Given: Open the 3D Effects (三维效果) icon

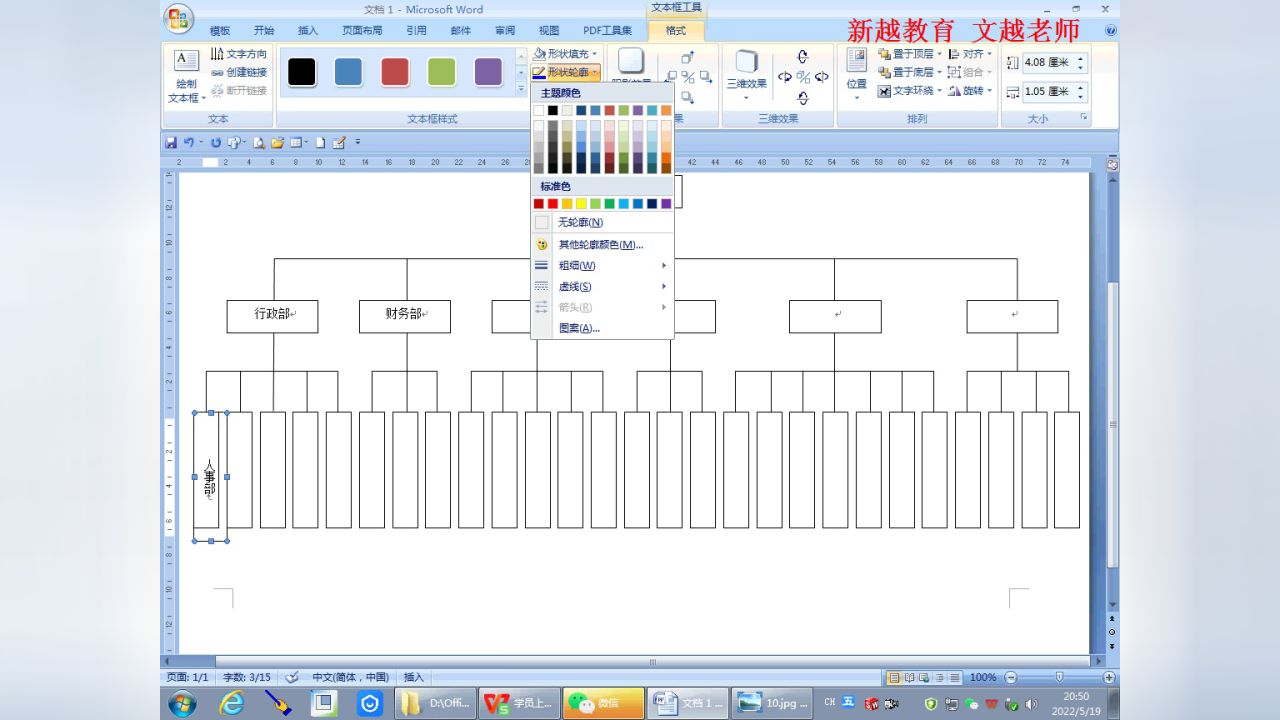Looking at the screenshot, I should pyautogui.click(x=746, y=70).
